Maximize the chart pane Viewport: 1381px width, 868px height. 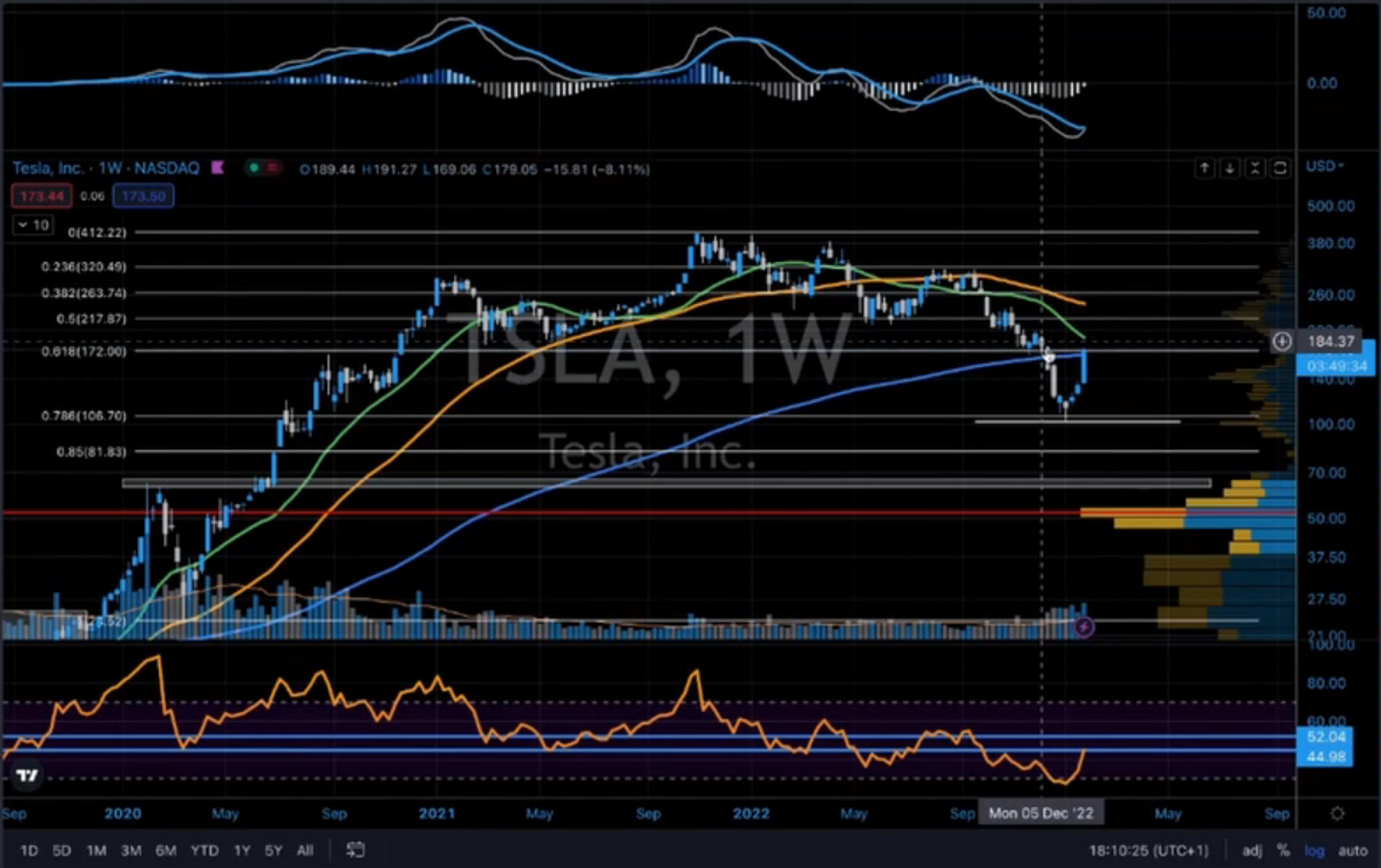tap(1280, 169)
